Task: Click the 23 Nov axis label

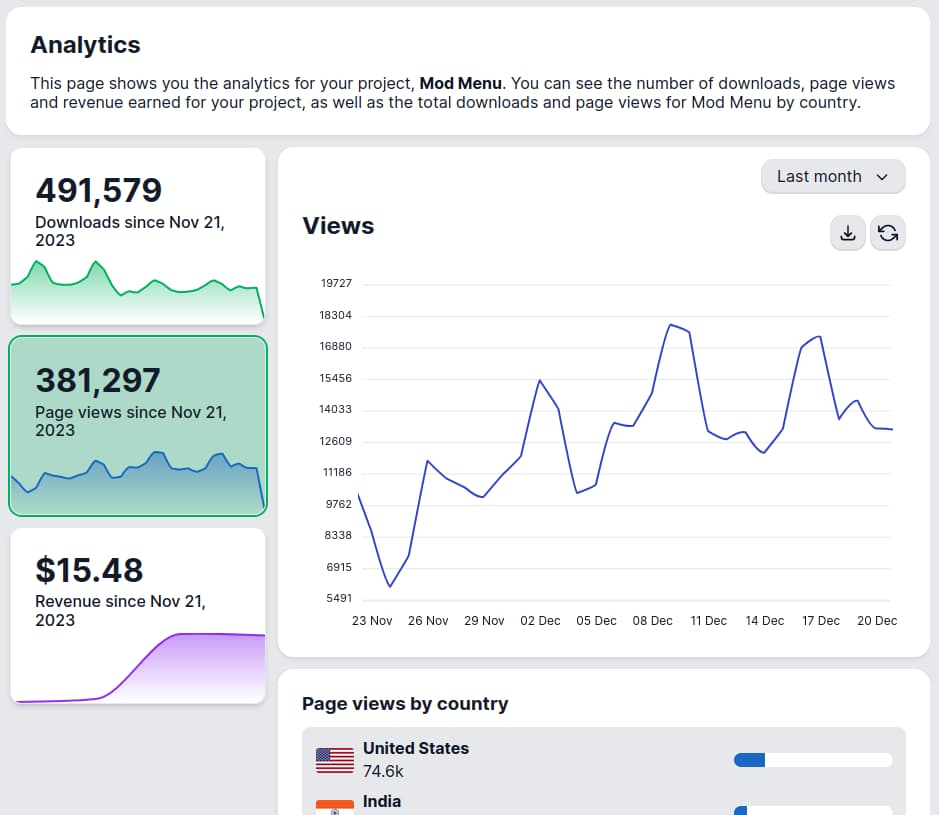Action: pos(372,620)
